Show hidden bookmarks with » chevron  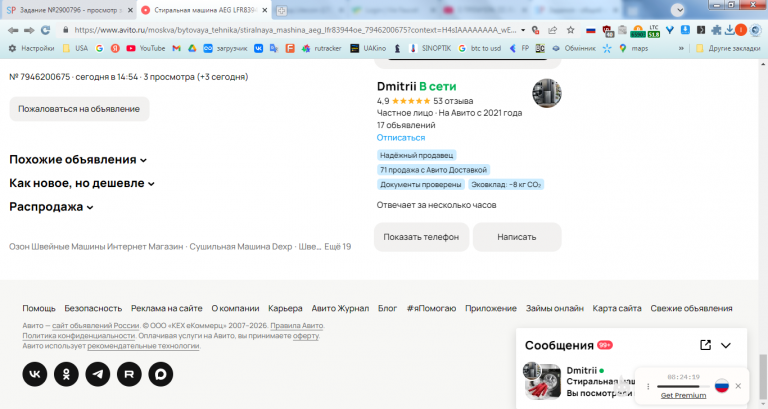(x=681, y=48)
